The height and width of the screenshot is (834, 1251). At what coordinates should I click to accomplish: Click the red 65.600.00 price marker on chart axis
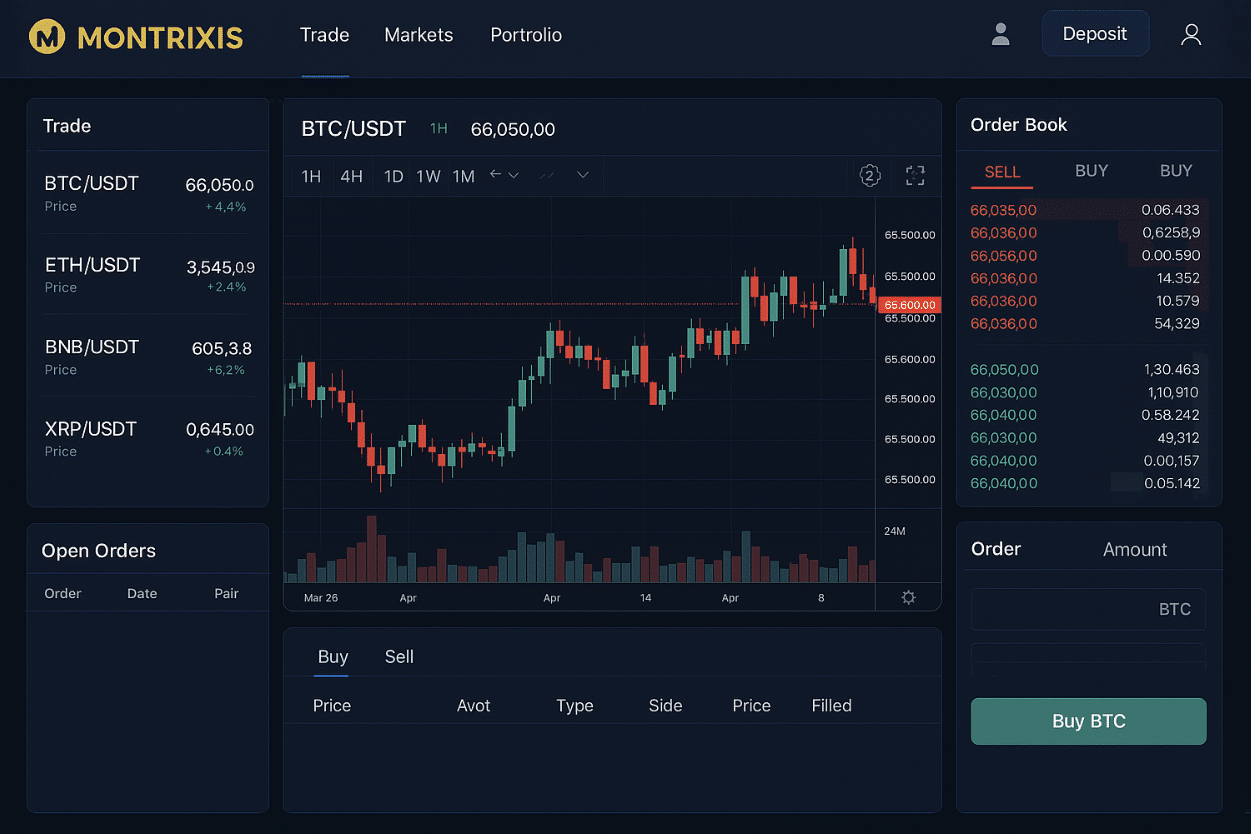point(909,305)
